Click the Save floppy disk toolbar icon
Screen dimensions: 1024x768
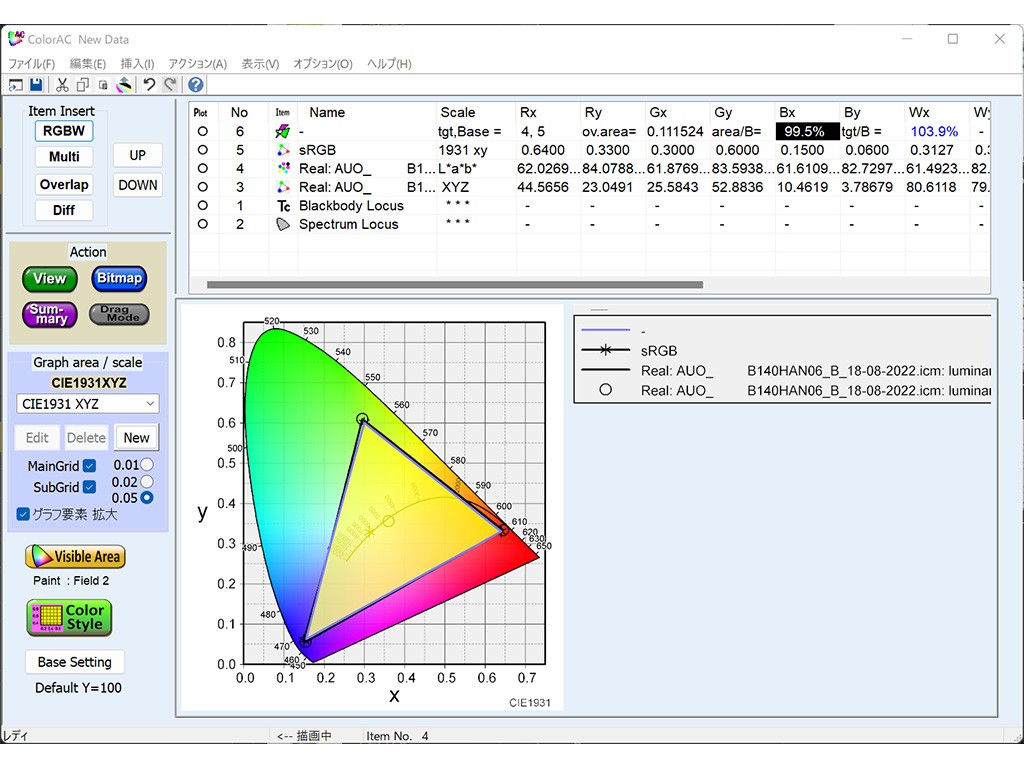(36, 85)
